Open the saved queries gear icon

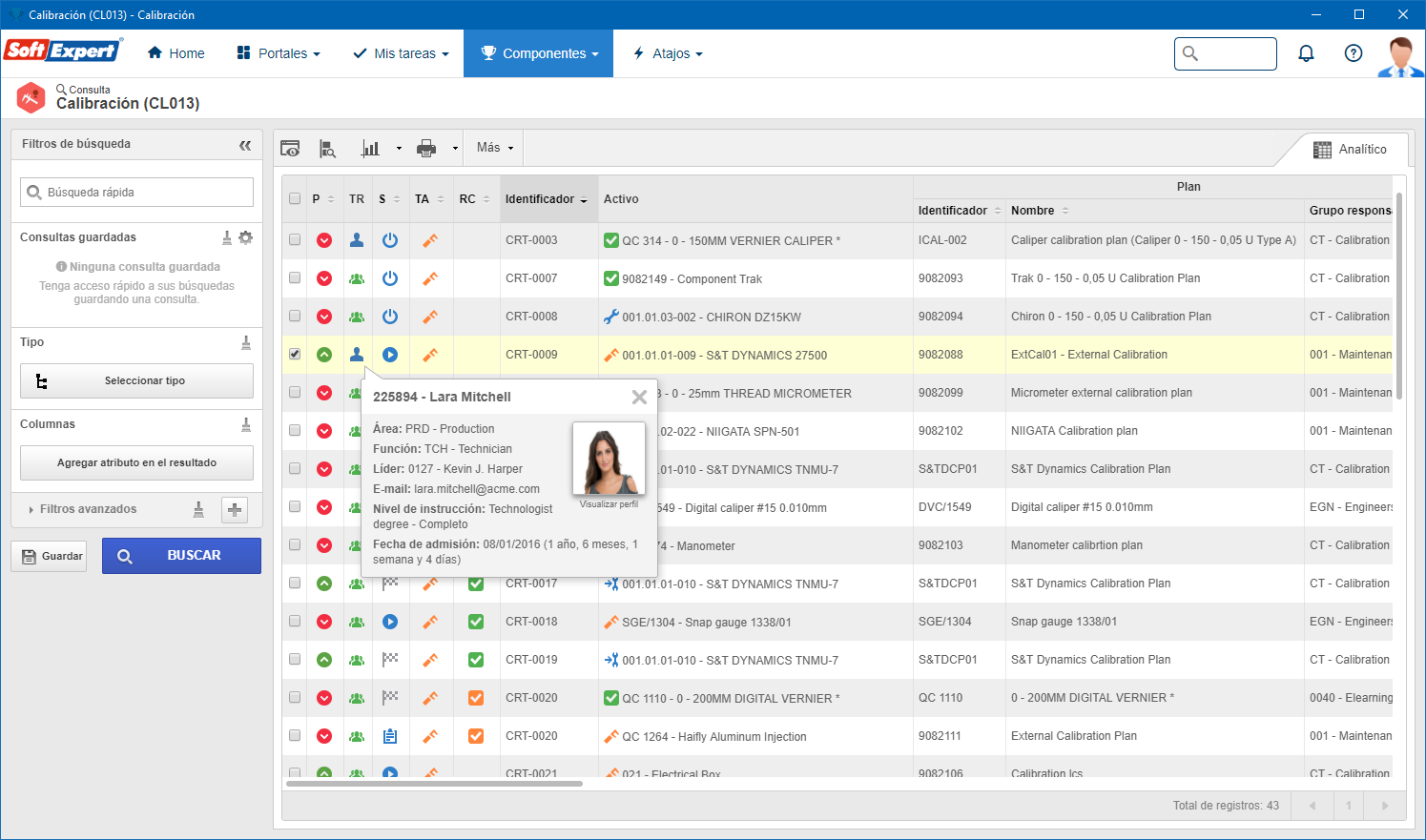click(246, 237)
